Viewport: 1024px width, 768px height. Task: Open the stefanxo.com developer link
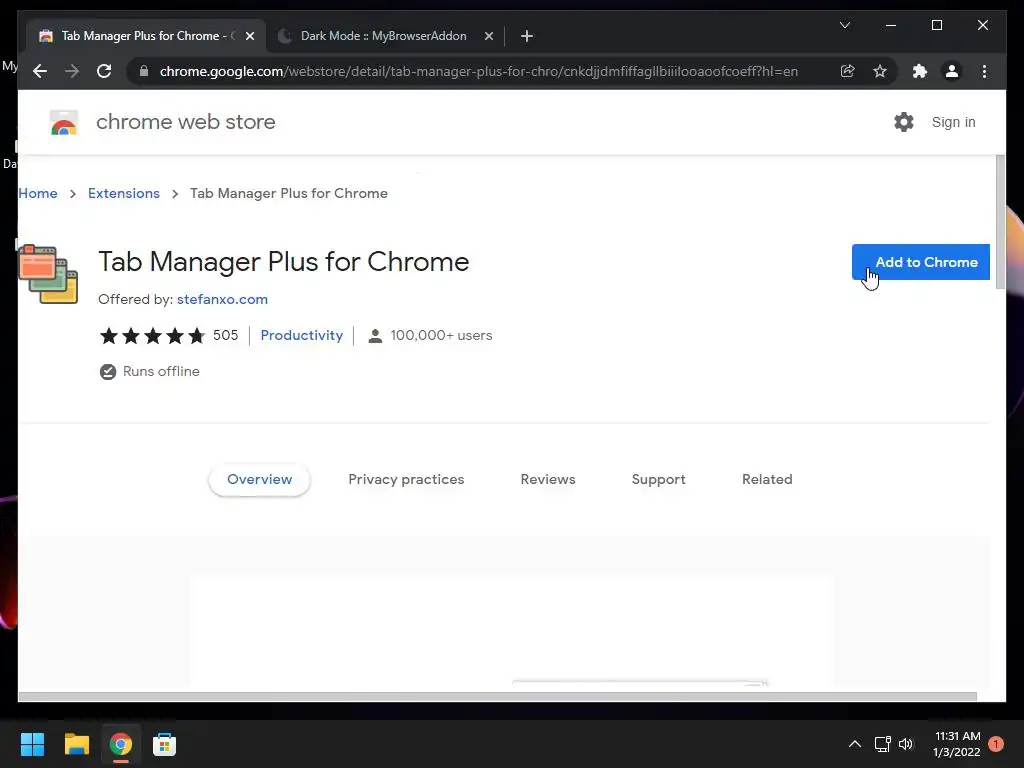coord(222,299)
